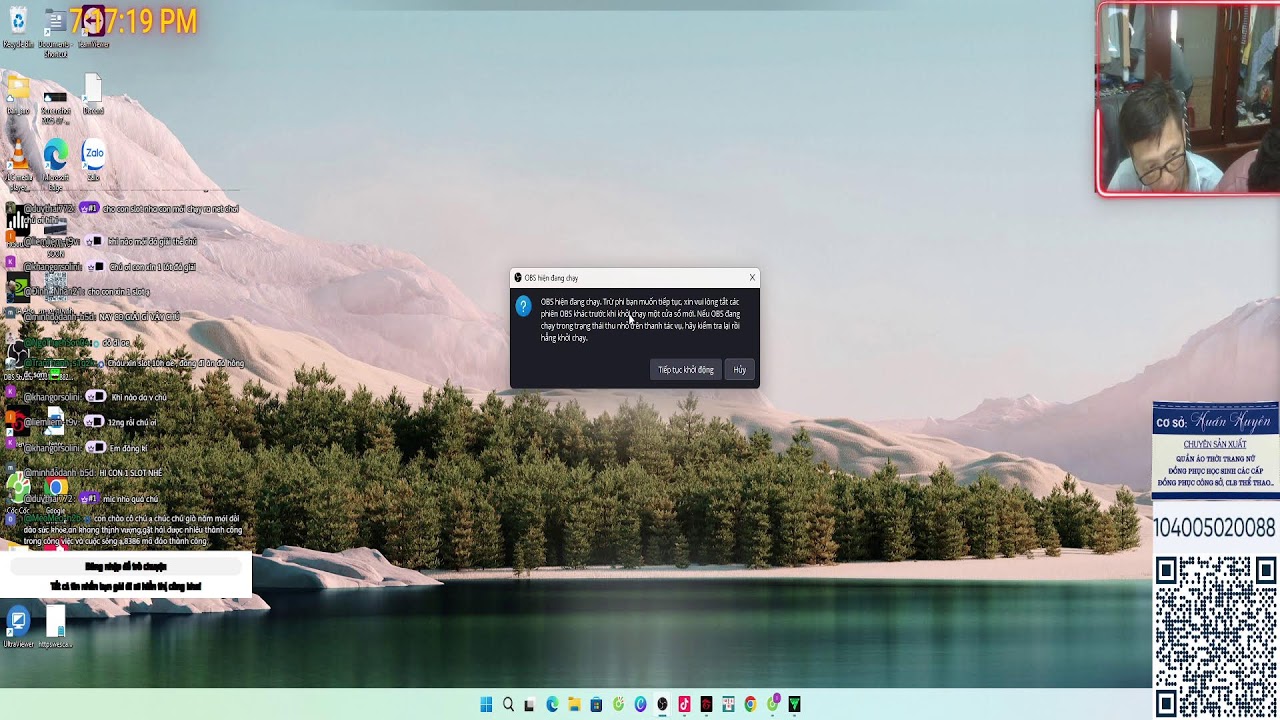Open Cốc Cốc with notification badge

pos(773,704)
